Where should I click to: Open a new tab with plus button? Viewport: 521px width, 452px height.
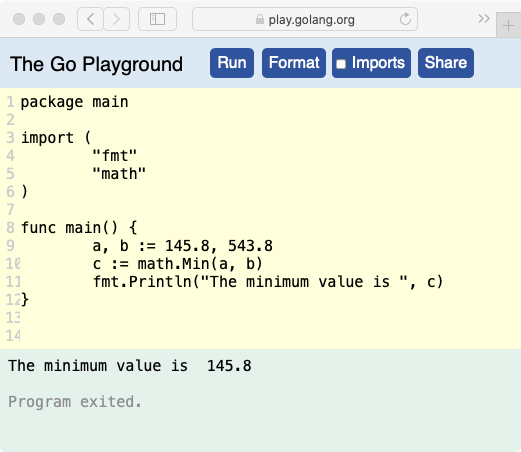tap(508, 26)
